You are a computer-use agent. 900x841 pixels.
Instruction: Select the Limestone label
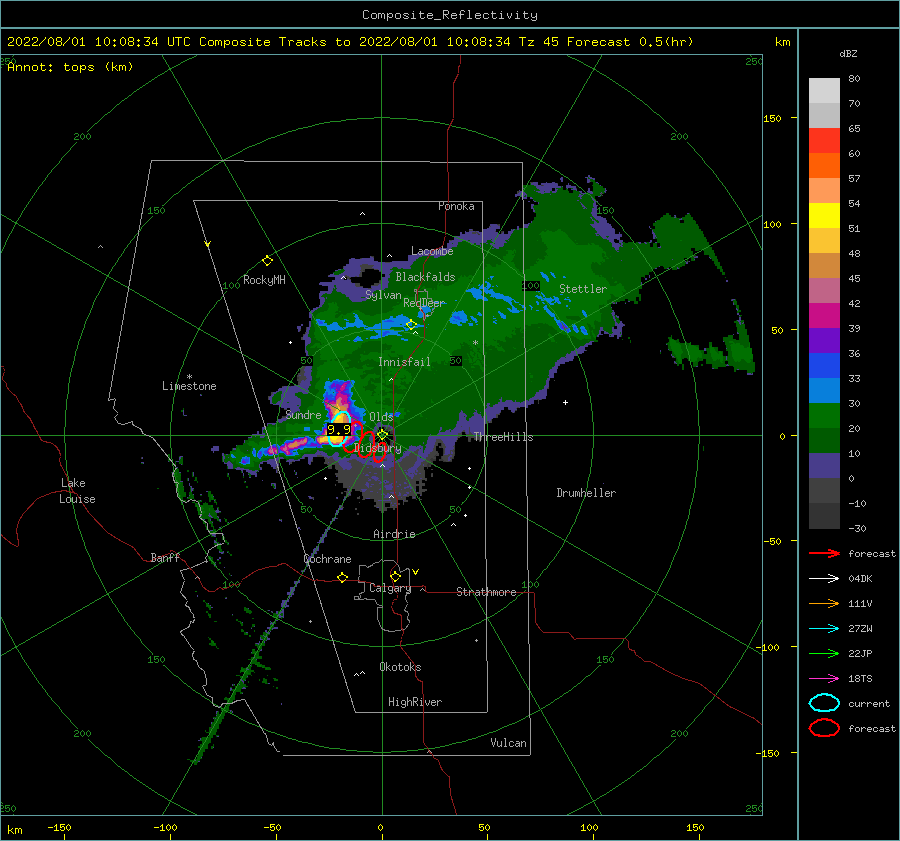click(x=189, y=386)
